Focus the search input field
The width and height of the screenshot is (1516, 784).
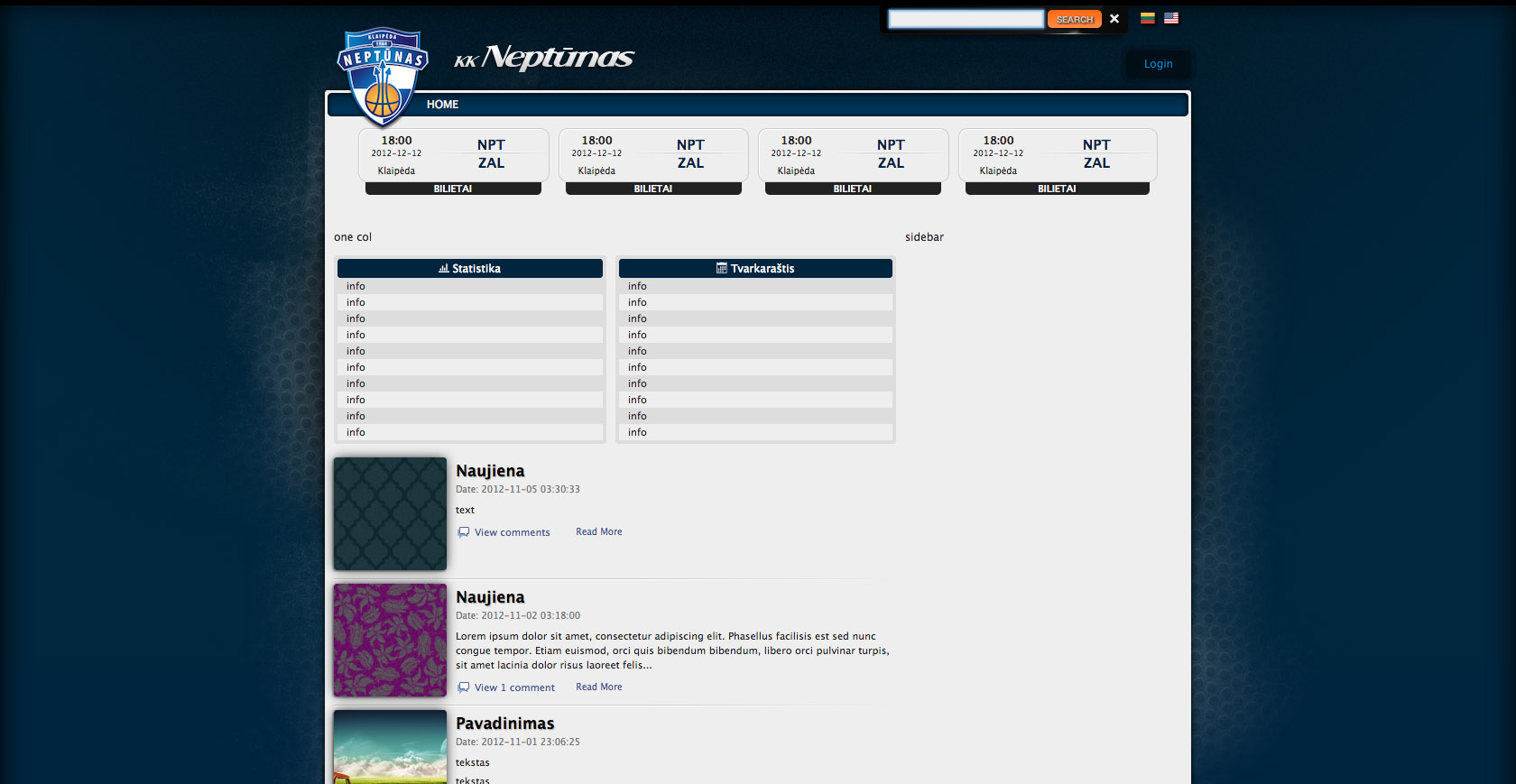pos(966,19)
